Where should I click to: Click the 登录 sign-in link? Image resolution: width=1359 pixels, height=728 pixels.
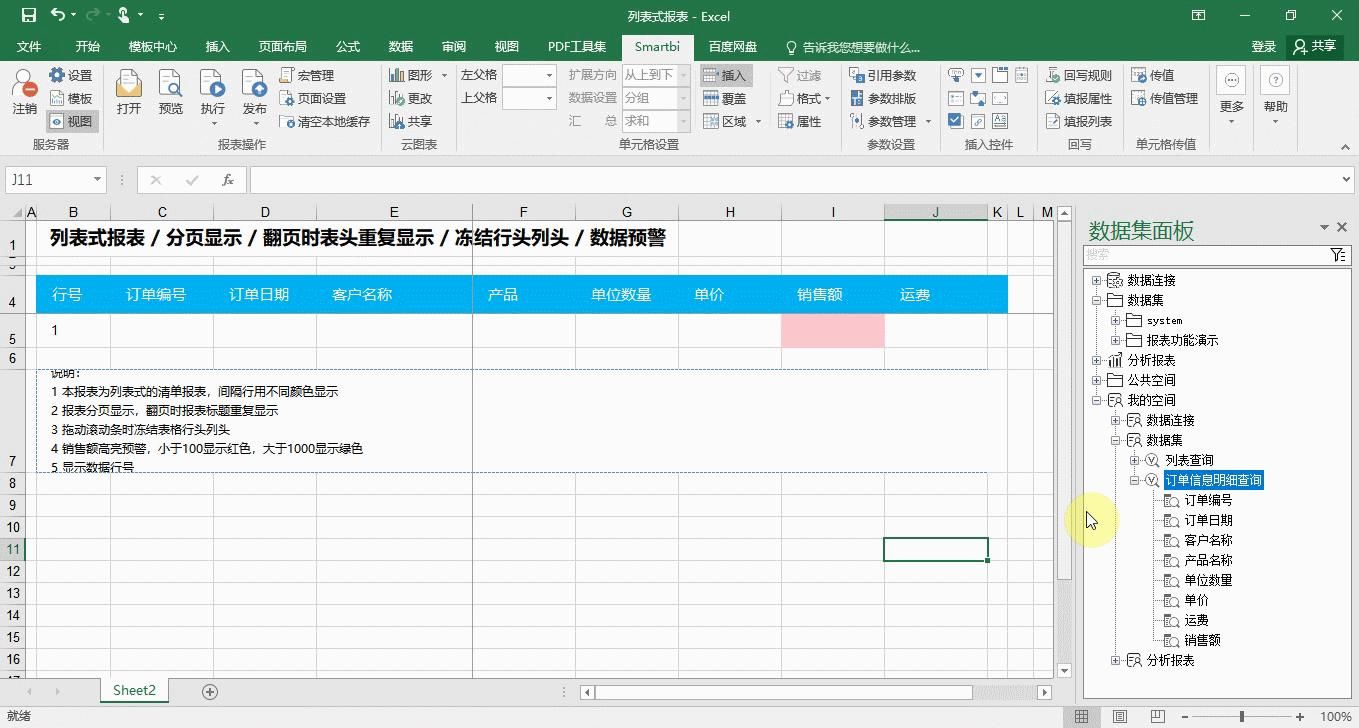[x=1263, y=47]
